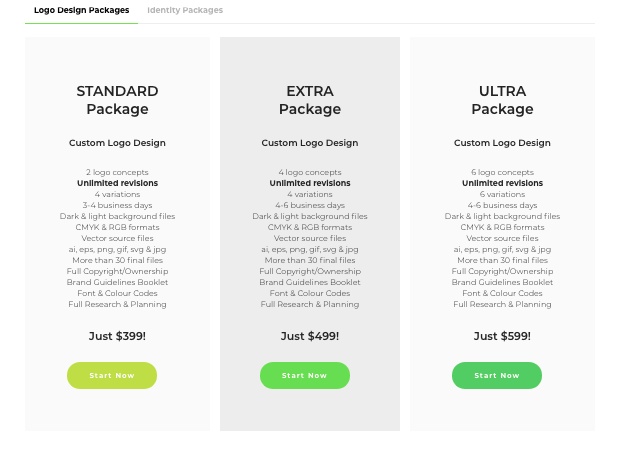The width and height of the screenshot is (624, 454).
Task: Click the 6 logo concepts line
Action: (502, 172)
